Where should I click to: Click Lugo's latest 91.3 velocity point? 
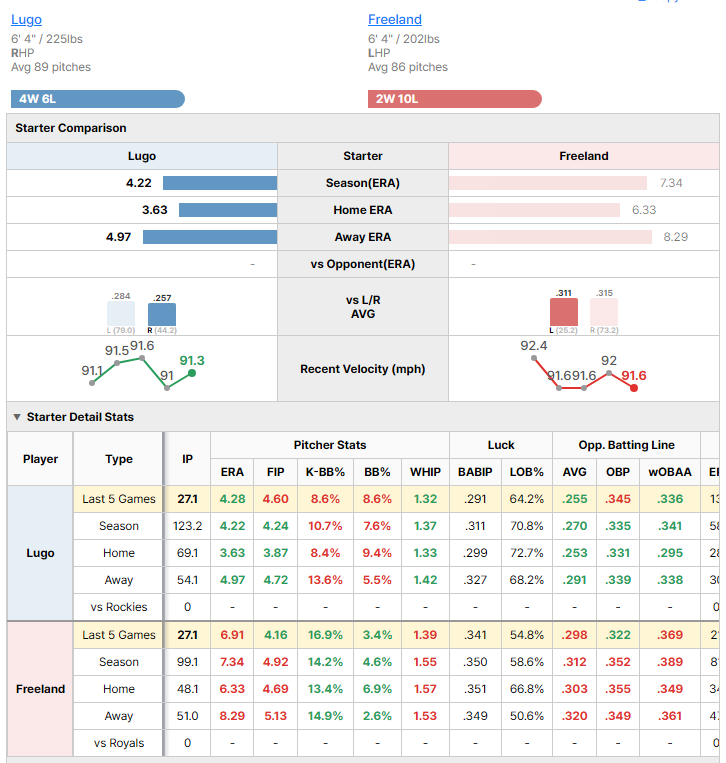pyautogui.click(x=192, y=373)
